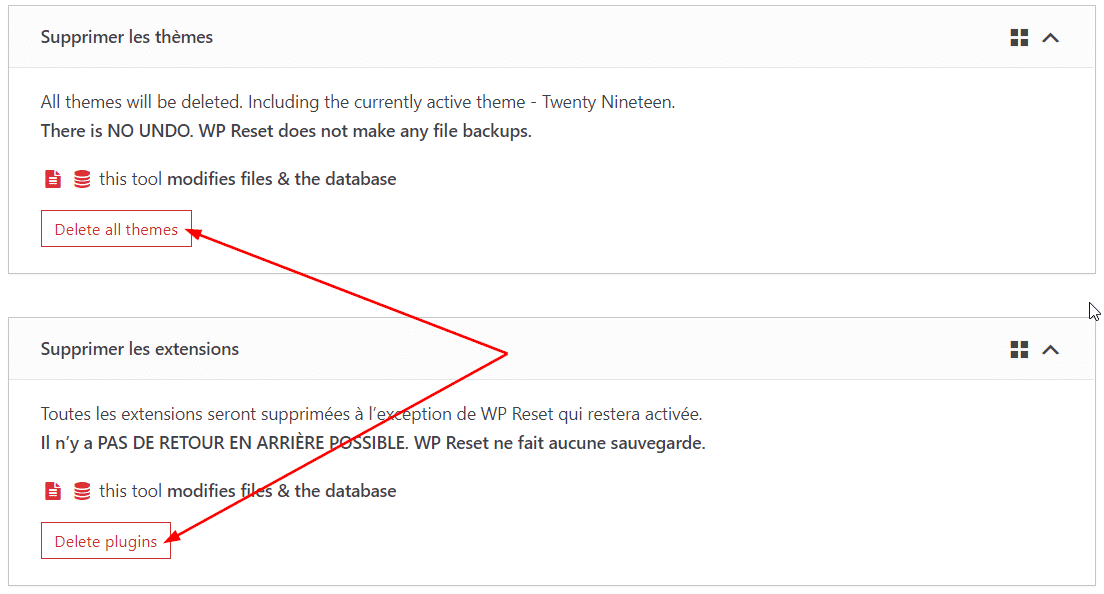
Task: Click 'modifies files & the database' in extensions card
Action: tap(281, 492)
